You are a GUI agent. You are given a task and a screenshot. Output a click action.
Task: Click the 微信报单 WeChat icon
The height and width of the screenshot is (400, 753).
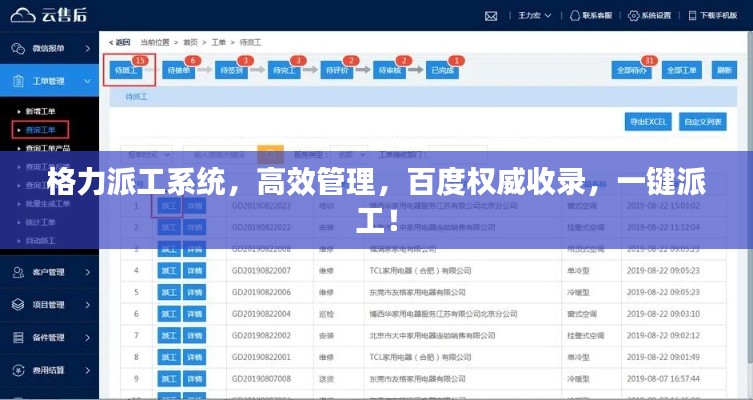pyautogui.click(x=18, y=48)
